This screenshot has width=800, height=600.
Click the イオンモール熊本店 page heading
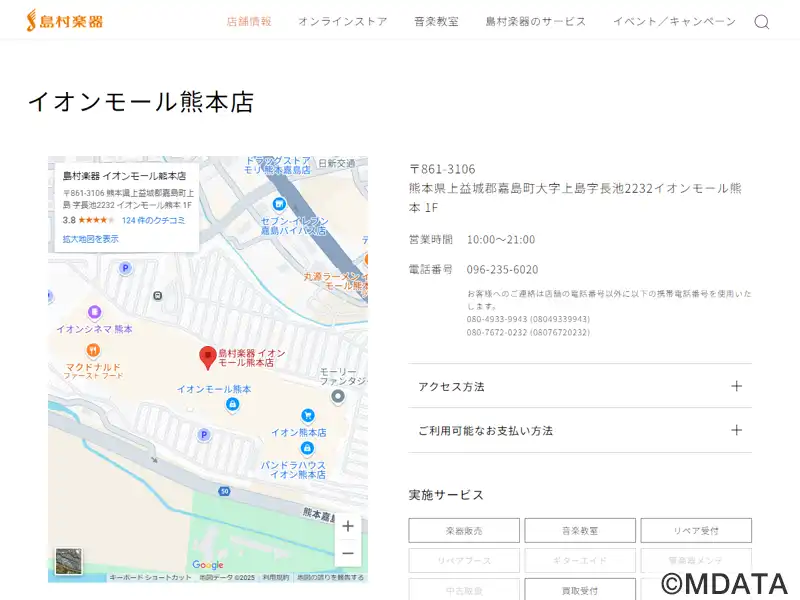[x=141, y=102]
